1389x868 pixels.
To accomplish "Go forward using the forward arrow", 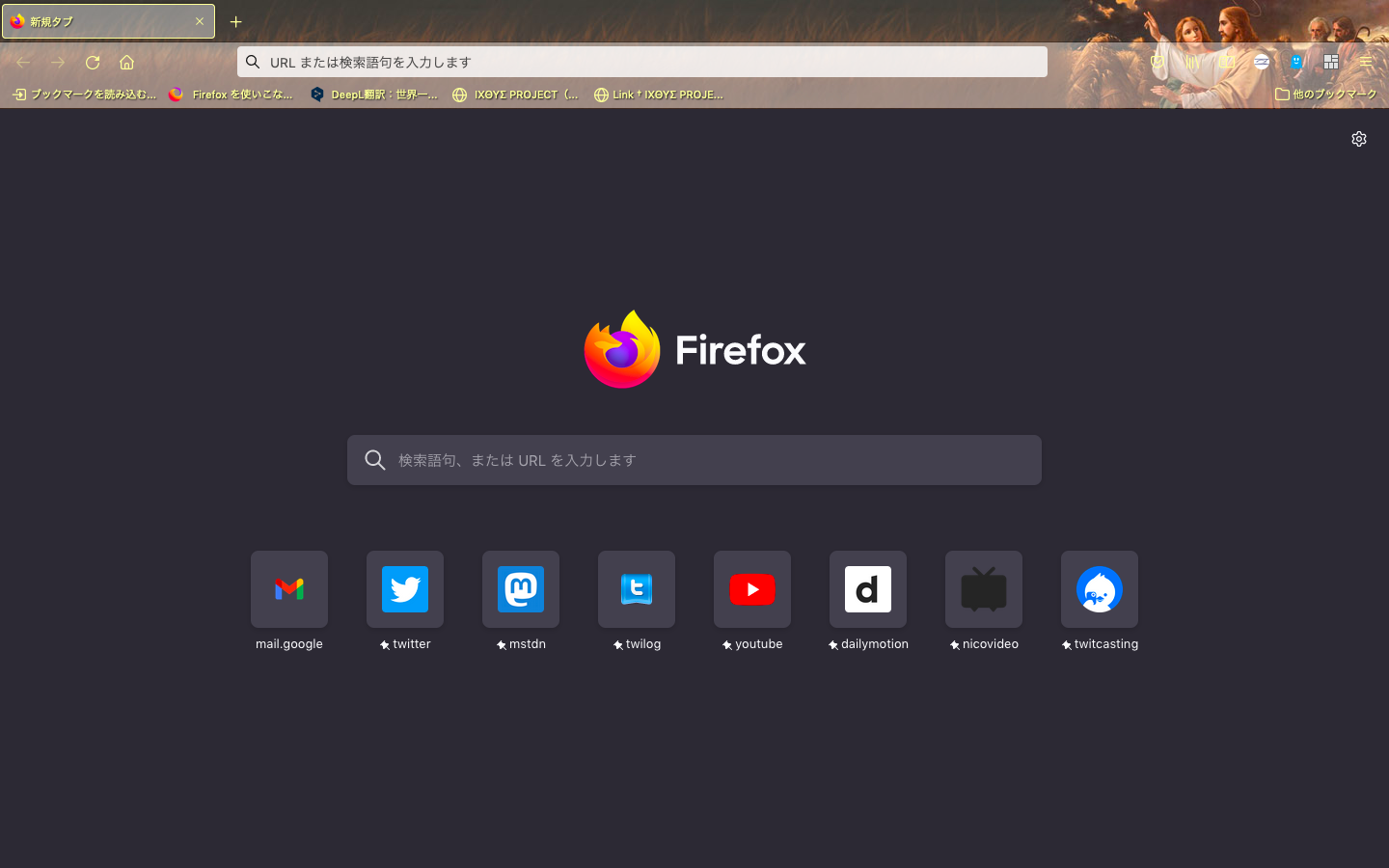I will tap(58, 63).
